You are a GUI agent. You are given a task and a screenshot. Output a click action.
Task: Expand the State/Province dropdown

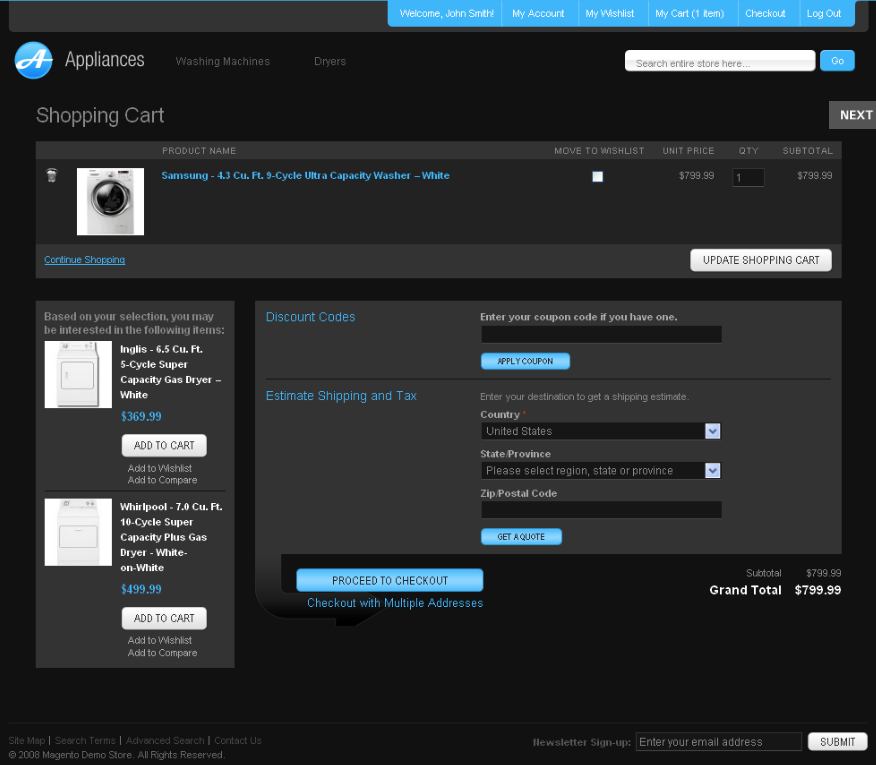(601, 471)
